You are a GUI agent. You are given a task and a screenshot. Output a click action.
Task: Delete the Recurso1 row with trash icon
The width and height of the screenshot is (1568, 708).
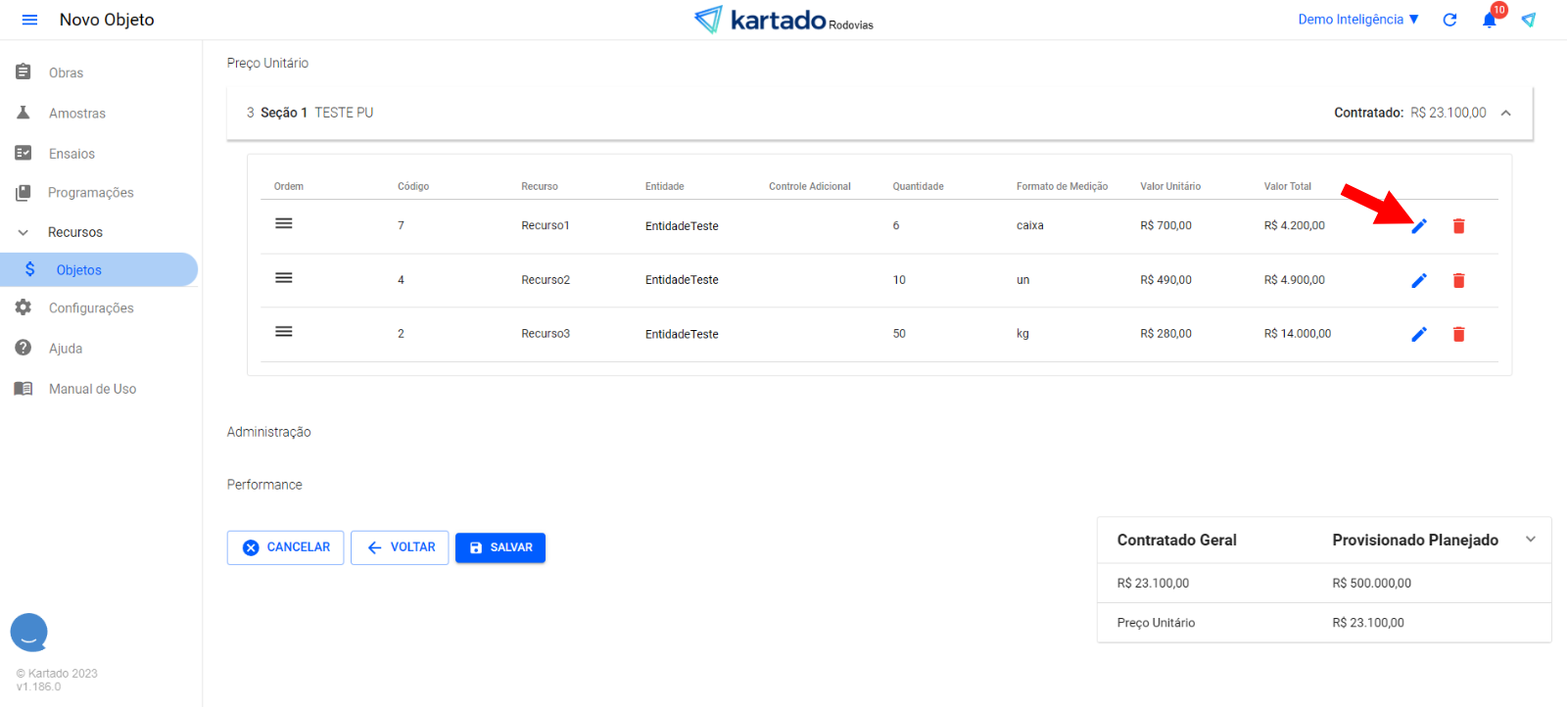[x=1458, y=226]
